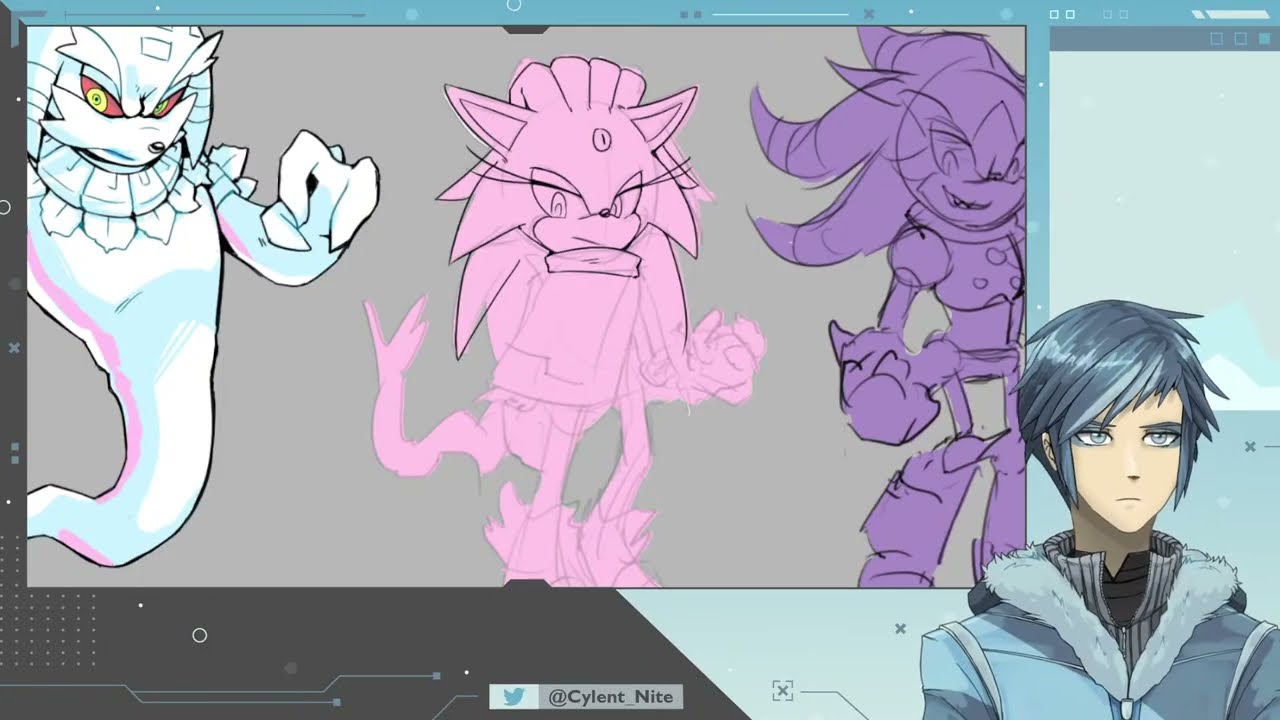Click the Twitter bird icon

point(513,697)
